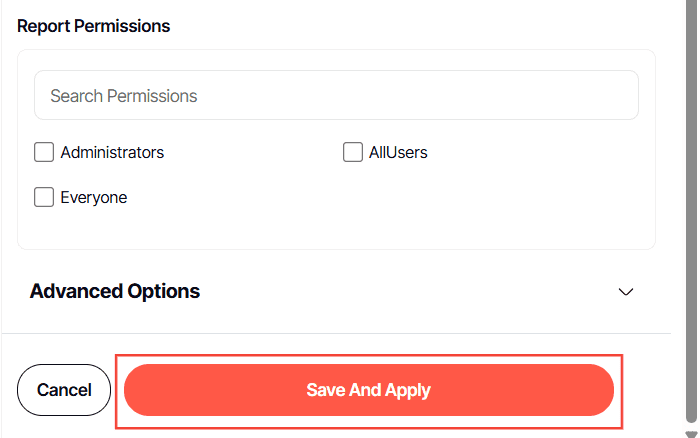This screenshot has width=700, height=438.
Task: Open the Advanced Options section heading
Action: (x=115, y=291)
